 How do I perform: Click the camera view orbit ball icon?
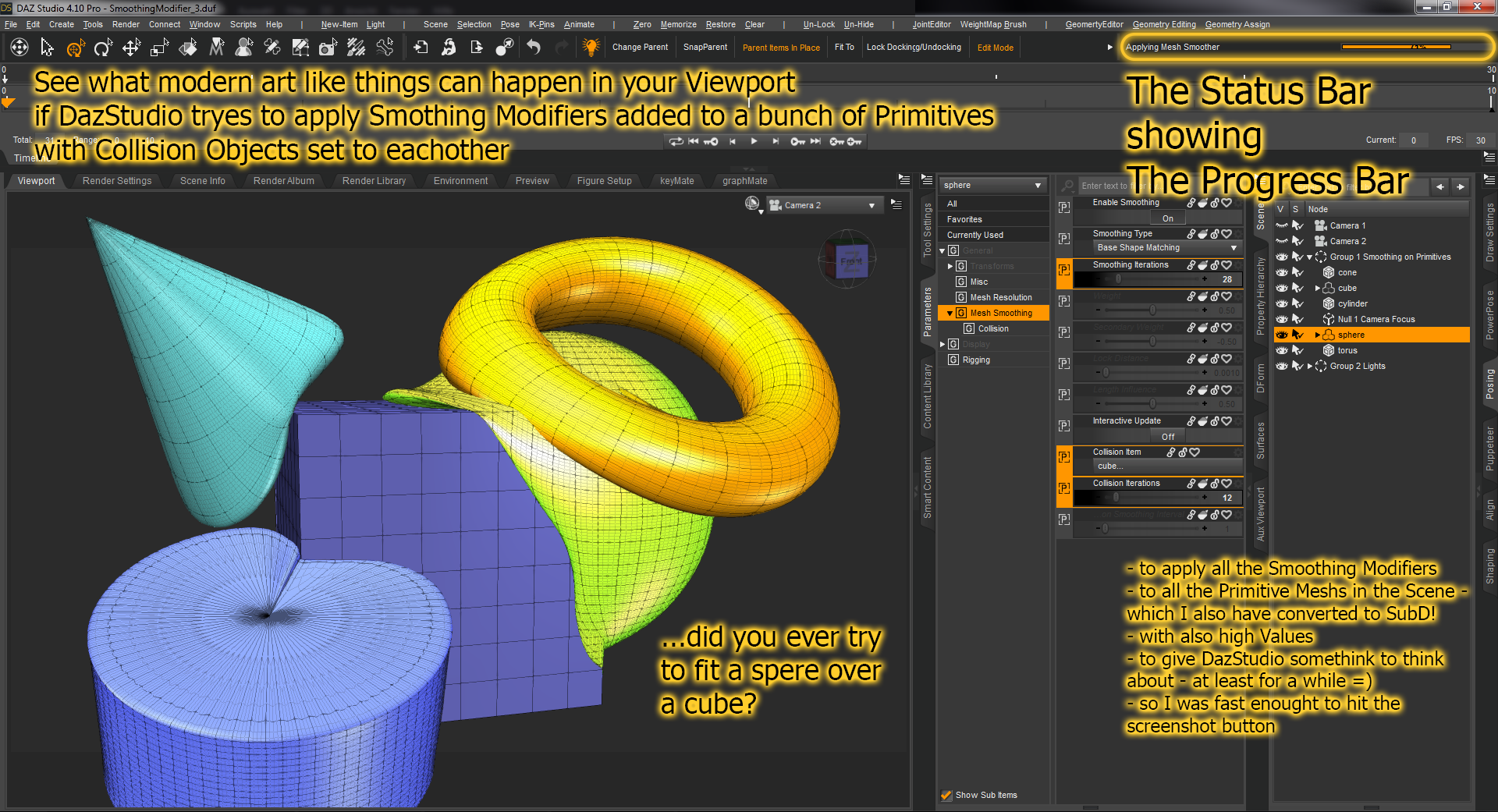[752, 204]
